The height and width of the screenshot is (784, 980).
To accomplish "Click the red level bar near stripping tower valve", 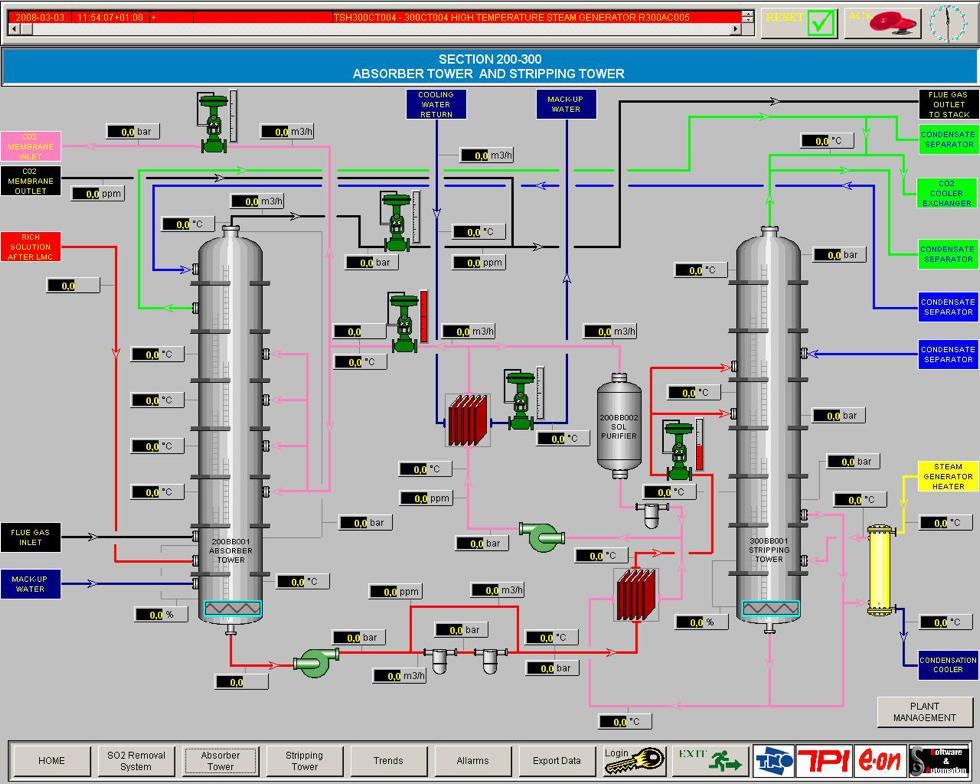I will (699, 444).
